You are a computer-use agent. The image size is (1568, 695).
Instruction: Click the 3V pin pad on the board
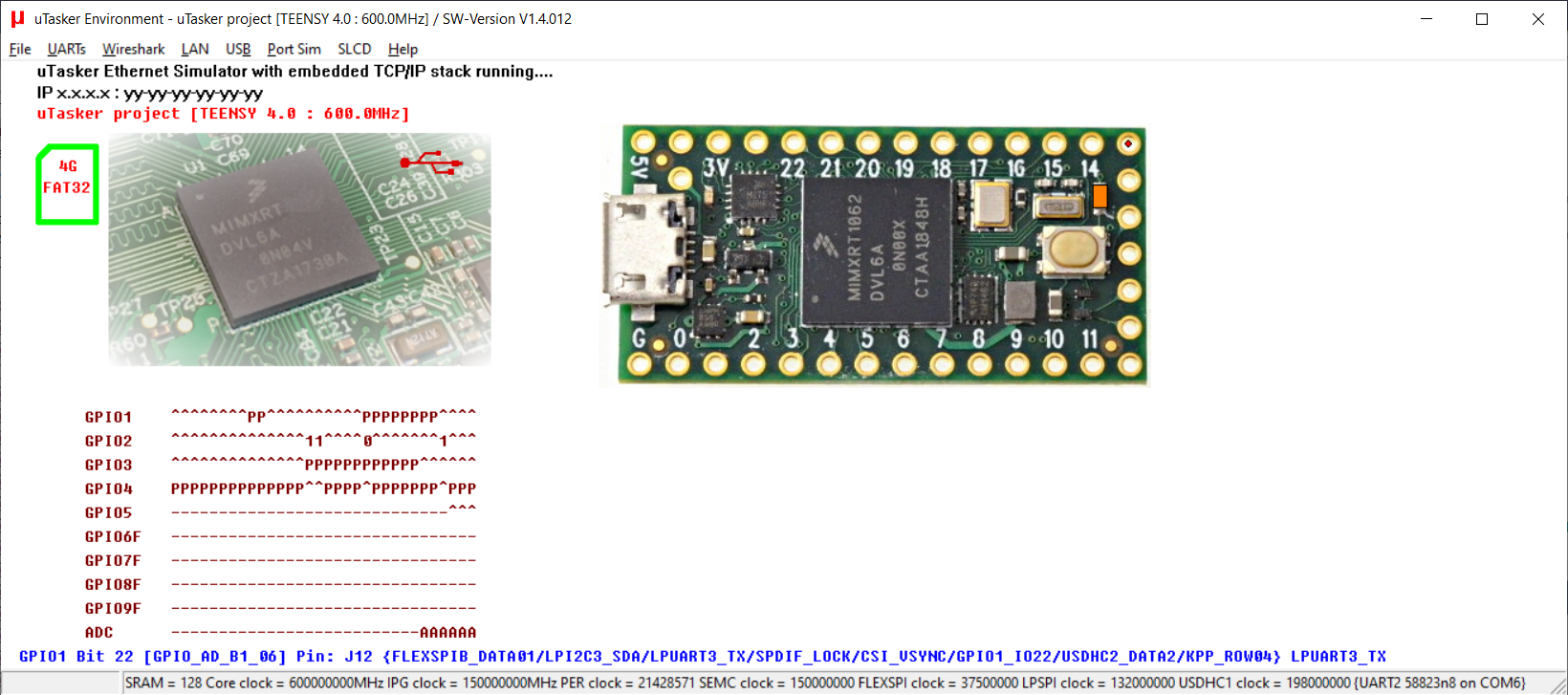point(718,142)
